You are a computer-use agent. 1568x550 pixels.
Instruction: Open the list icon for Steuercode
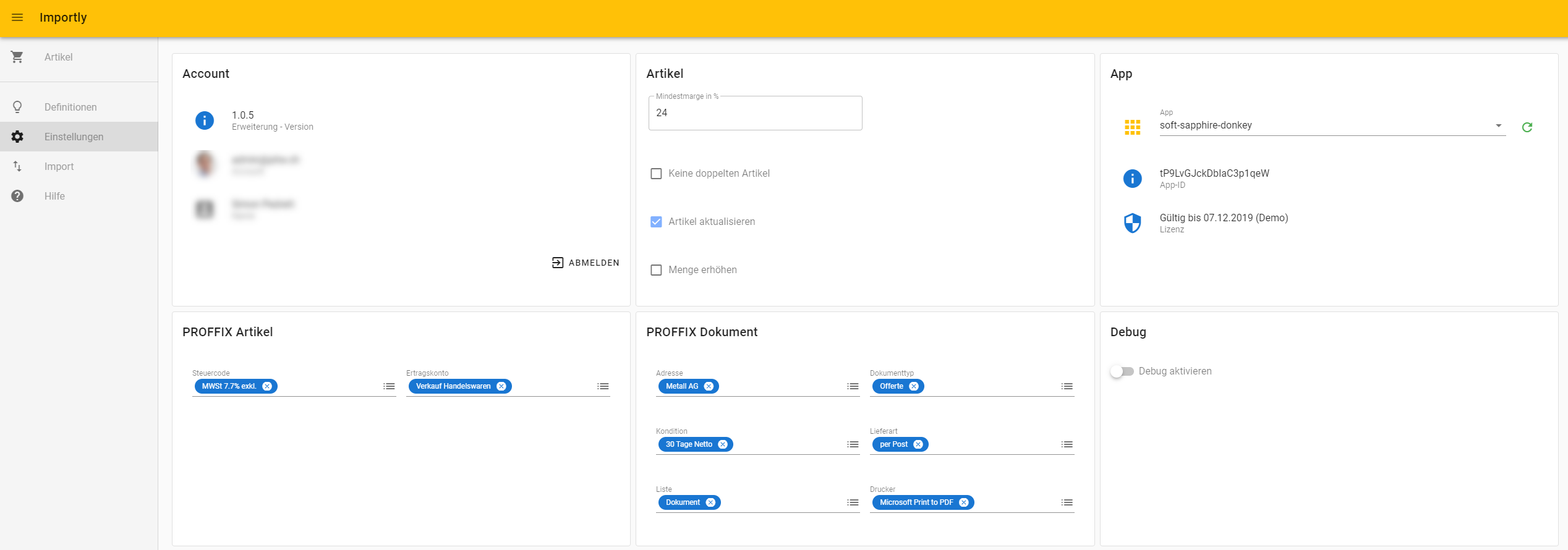point(389,386)
